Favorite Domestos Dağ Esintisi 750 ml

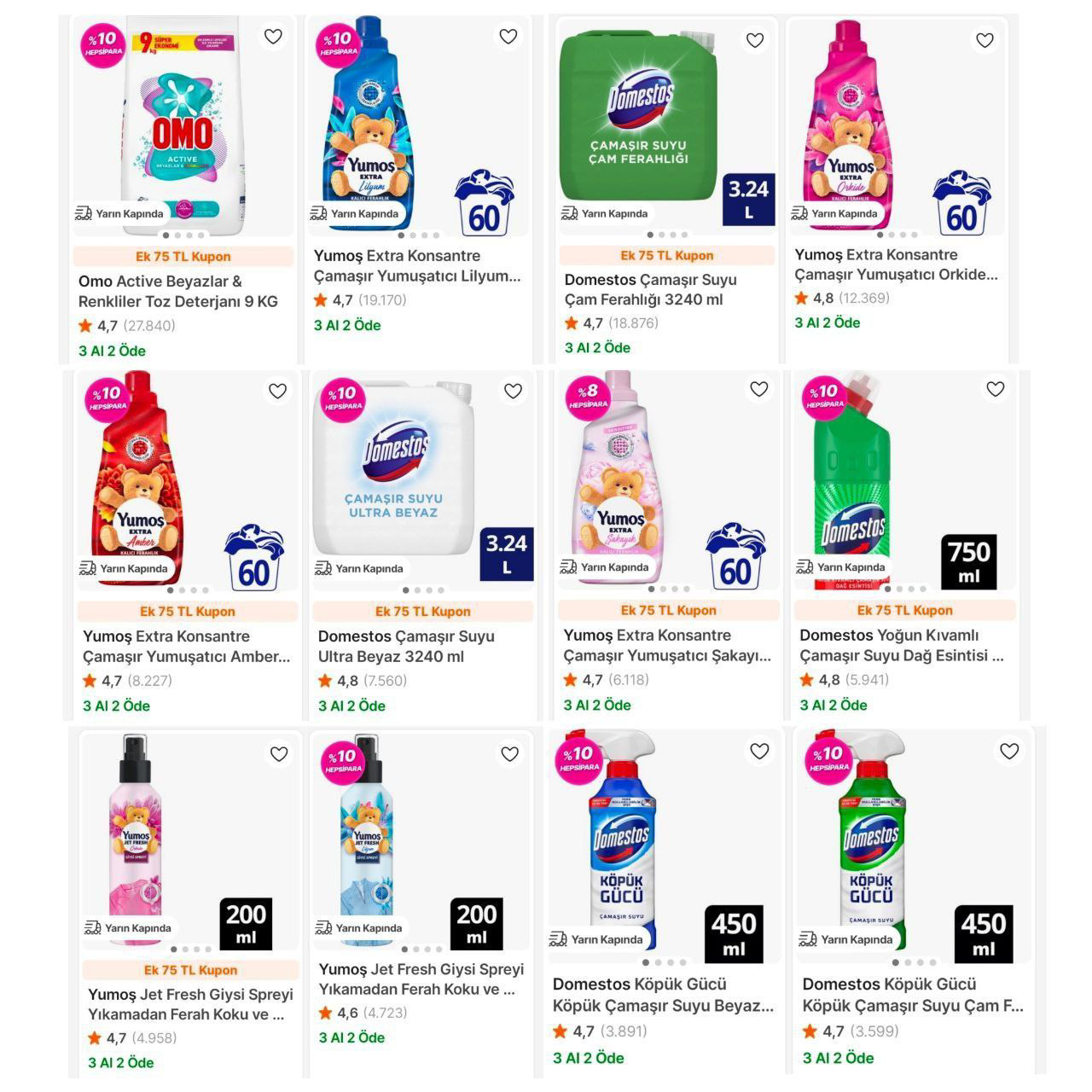pyautogui.click(x=996, y=389)
